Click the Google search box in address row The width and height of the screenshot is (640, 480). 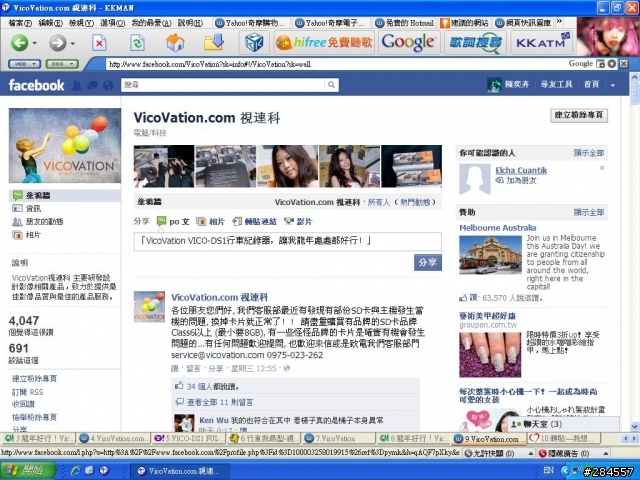pyautogui.click(x=580, y=64)
